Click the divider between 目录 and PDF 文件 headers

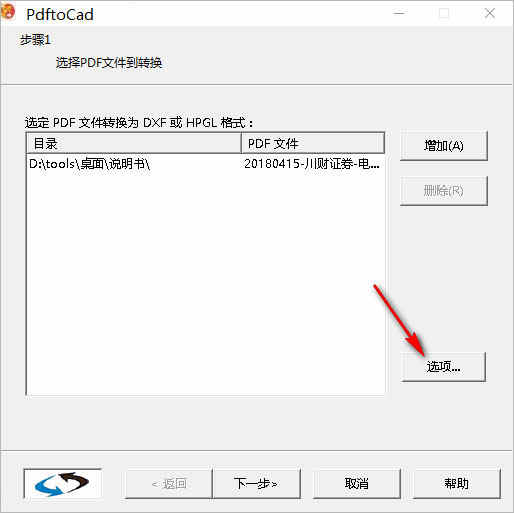(241, 144)
